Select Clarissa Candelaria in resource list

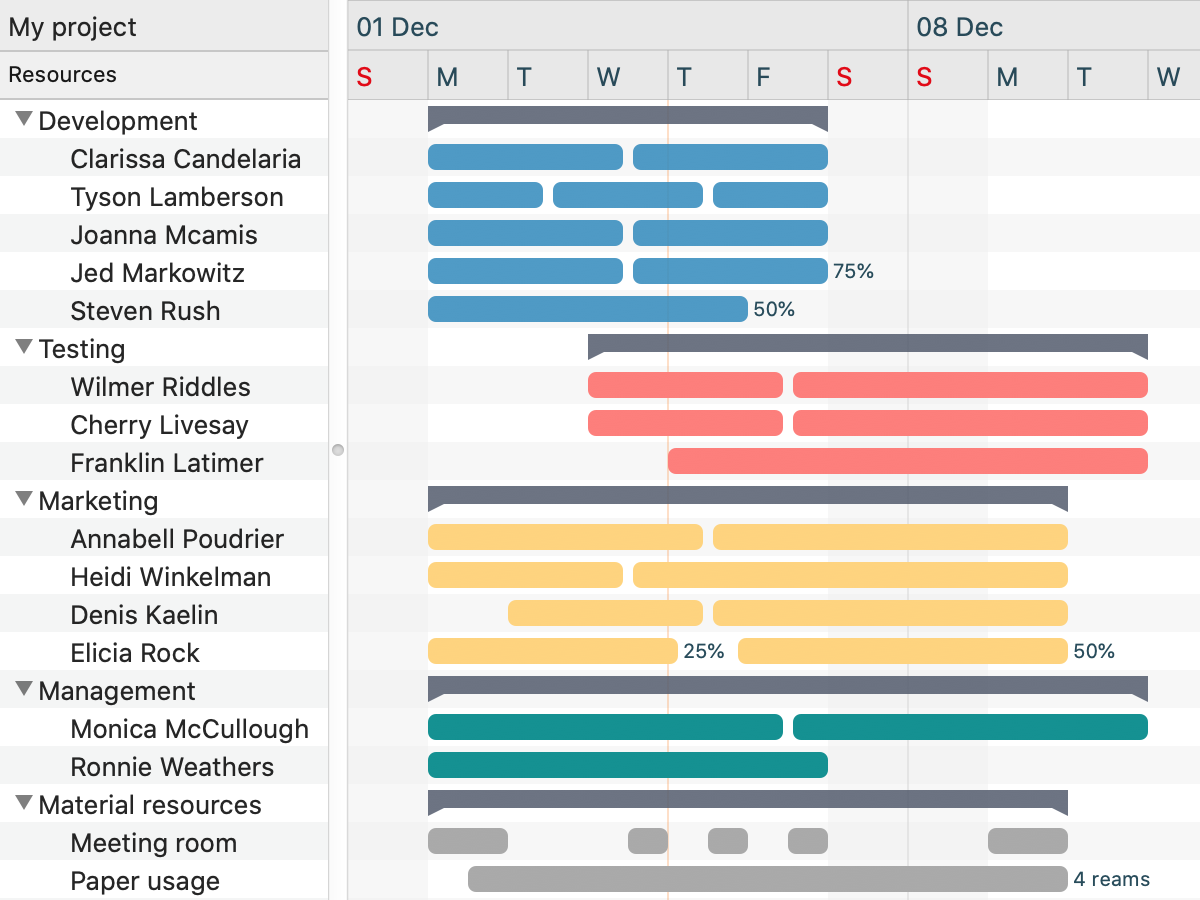coord(185,159)
